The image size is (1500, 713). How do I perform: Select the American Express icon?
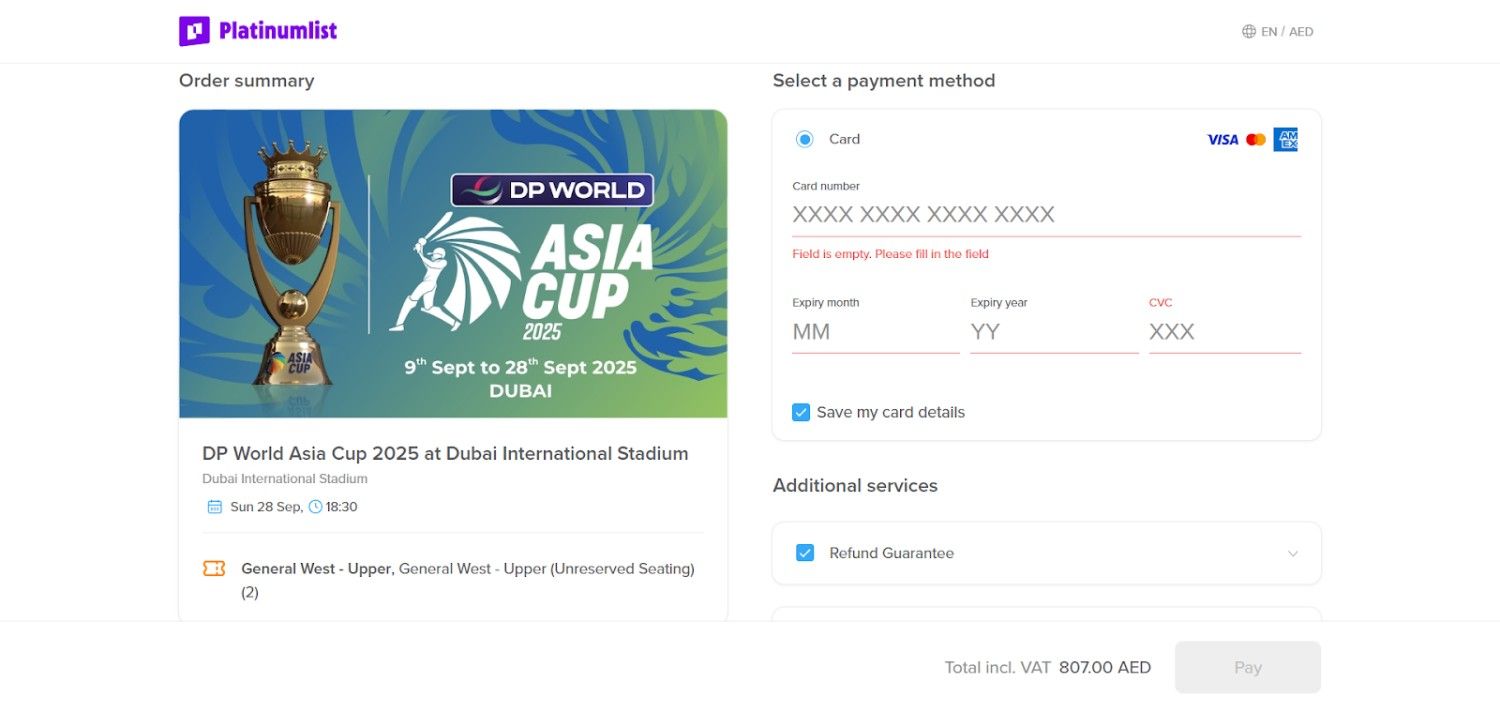(x=1286, y=139)
